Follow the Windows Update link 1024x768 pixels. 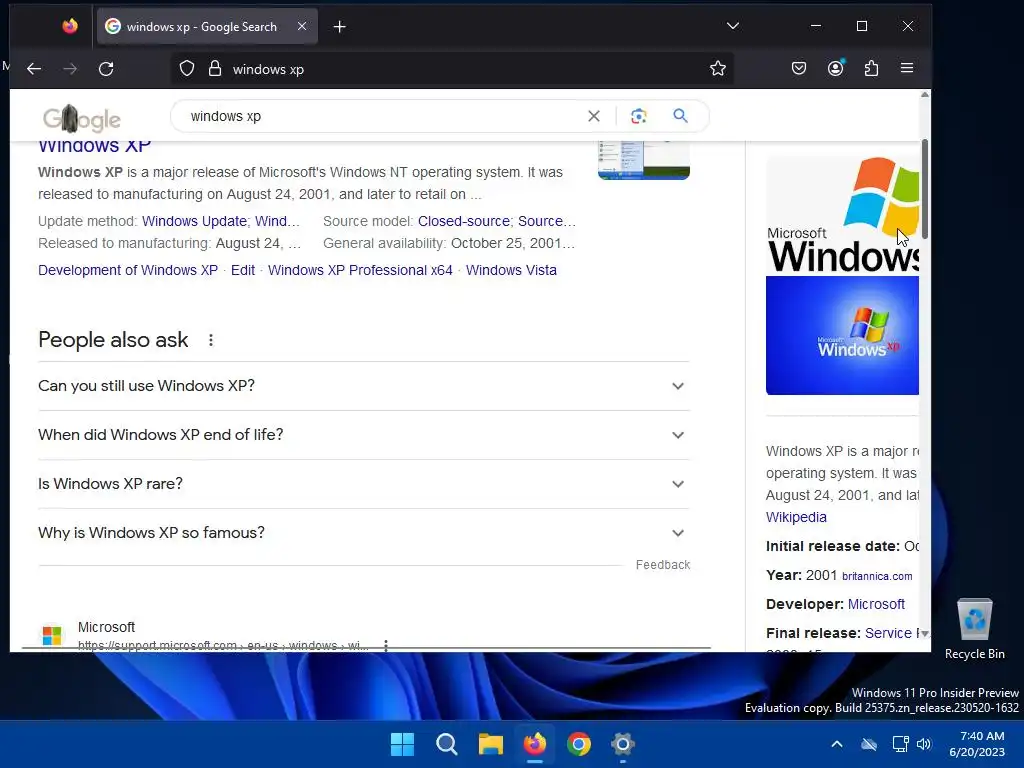pos(194,221)
